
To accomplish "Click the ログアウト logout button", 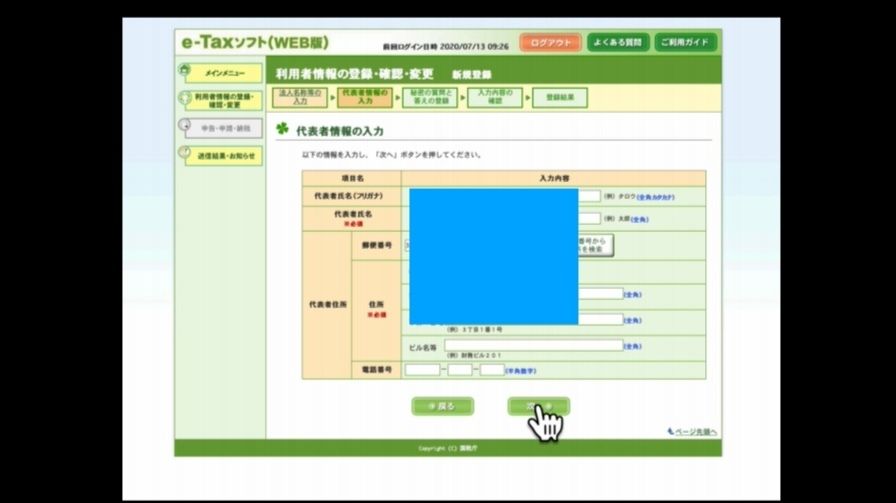I will (550, 43).
